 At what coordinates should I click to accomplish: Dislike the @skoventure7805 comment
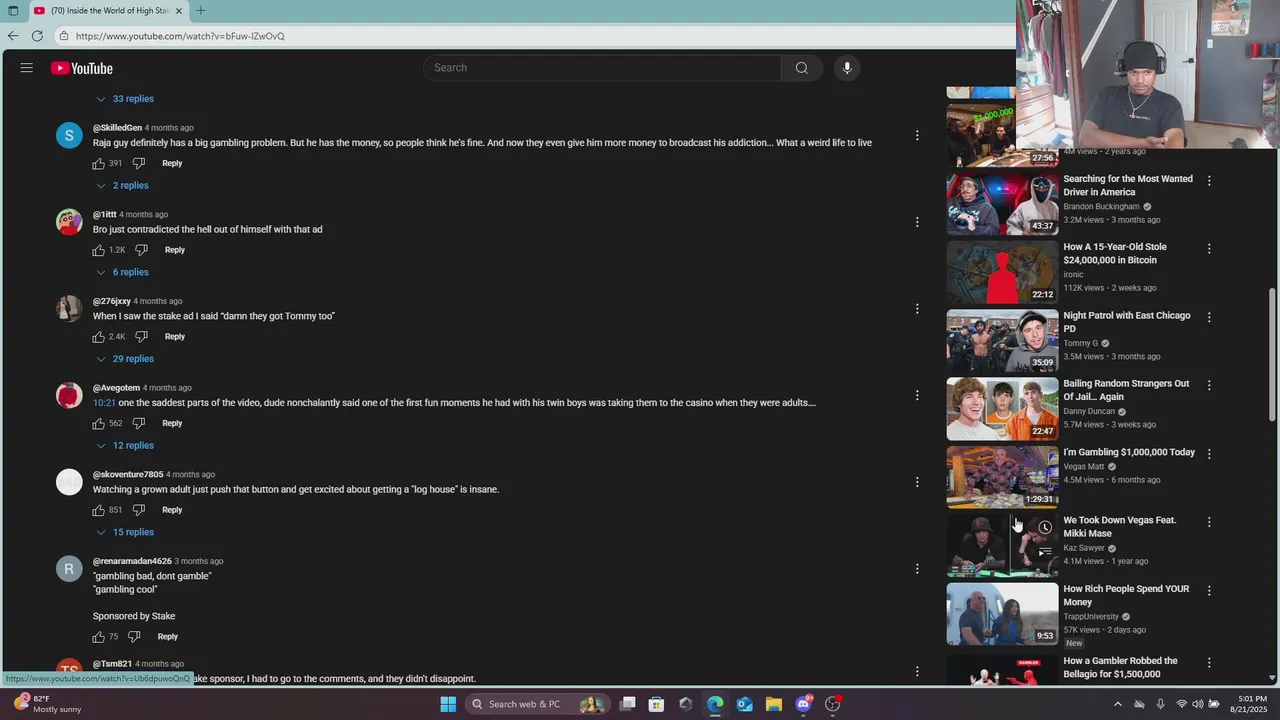click(139, 510)
